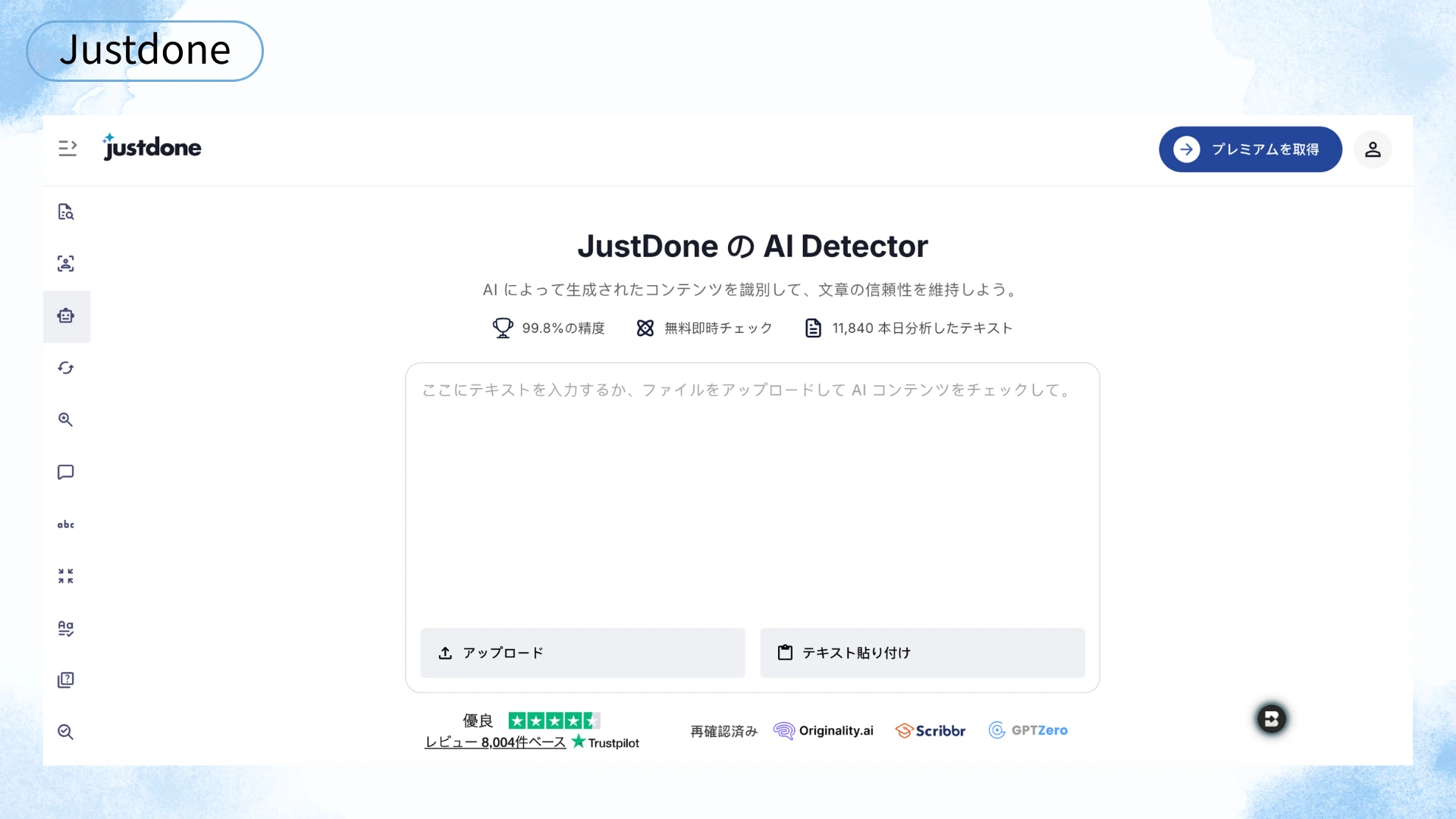Open the floating chat support widget
This screenshot has height=819, width=1456.
pos(1272,718)
